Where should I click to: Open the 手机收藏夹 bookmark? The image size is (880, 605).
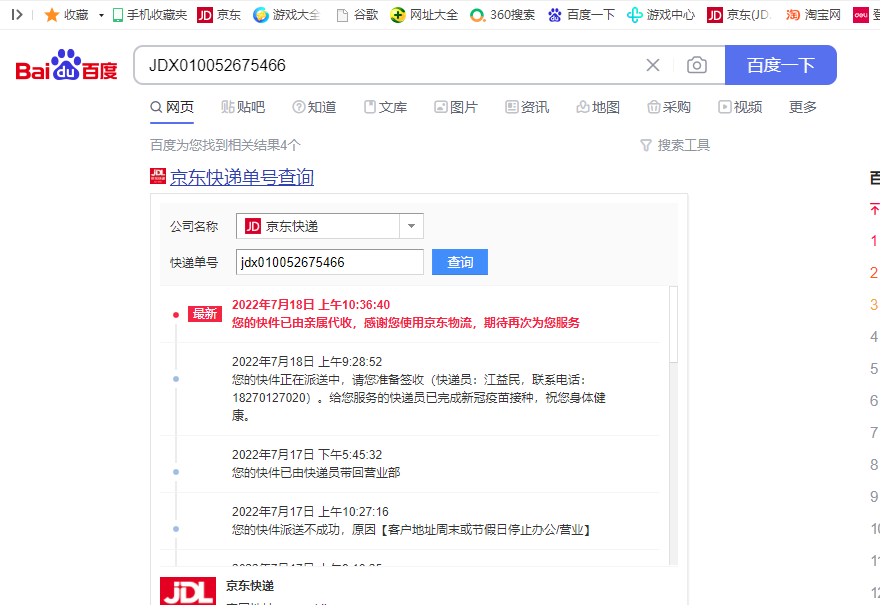150,15
